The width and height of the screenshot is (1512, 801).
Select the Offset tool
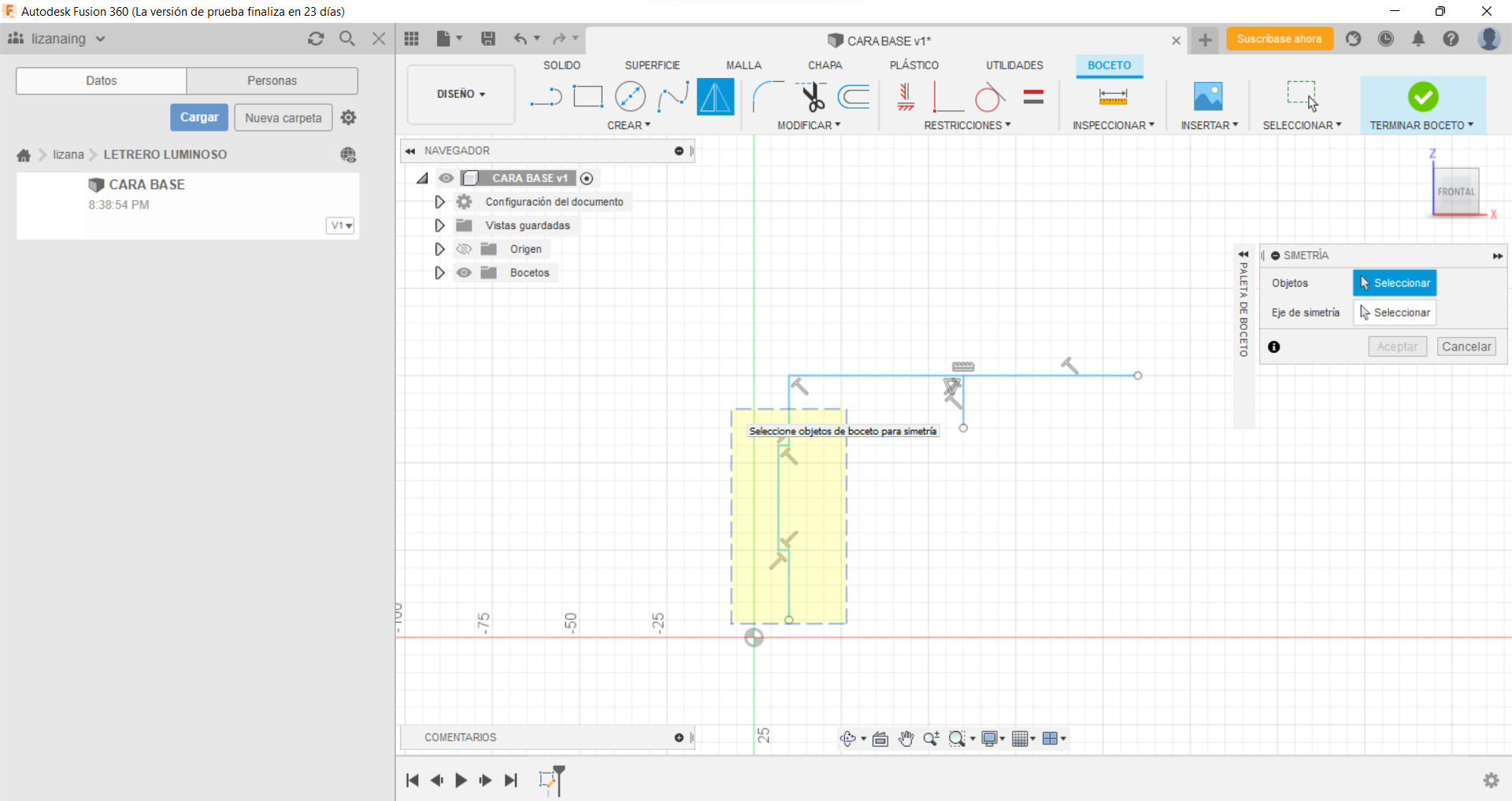click(x=854, y=97)
